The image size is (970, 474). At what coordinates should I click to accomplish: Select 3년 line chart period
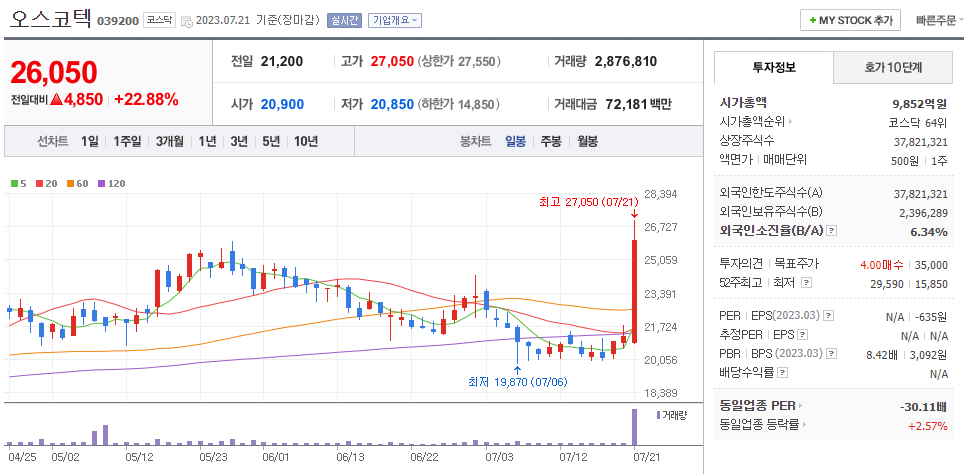239,142
